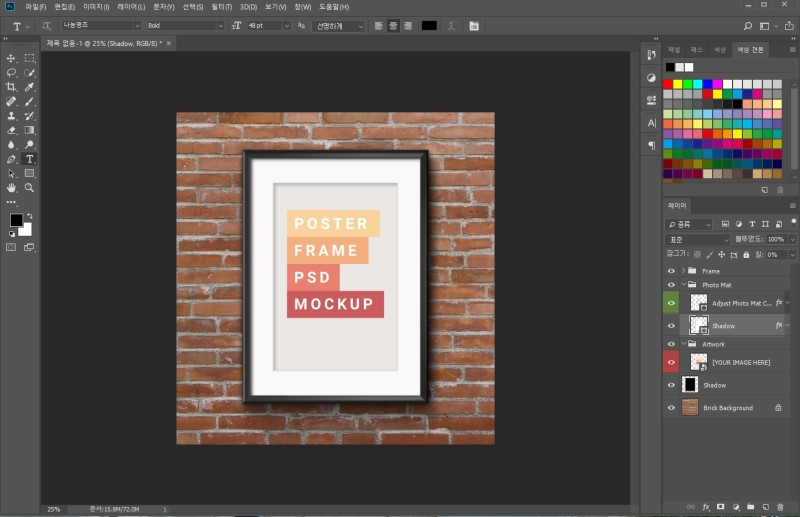Open the Paragraph panel icon
Viewport: 800px width, 517px height.
[x=652, y=145]
